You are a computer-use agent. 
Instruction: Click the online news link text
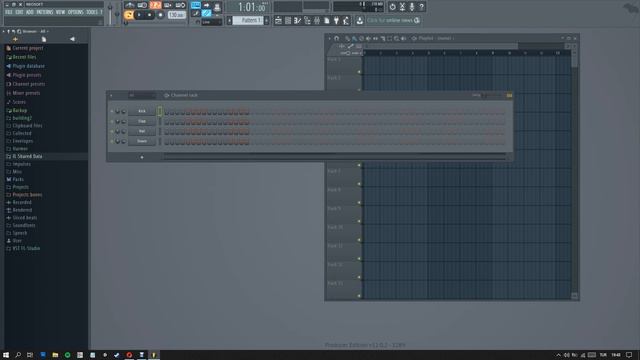(x=389, y=20)
